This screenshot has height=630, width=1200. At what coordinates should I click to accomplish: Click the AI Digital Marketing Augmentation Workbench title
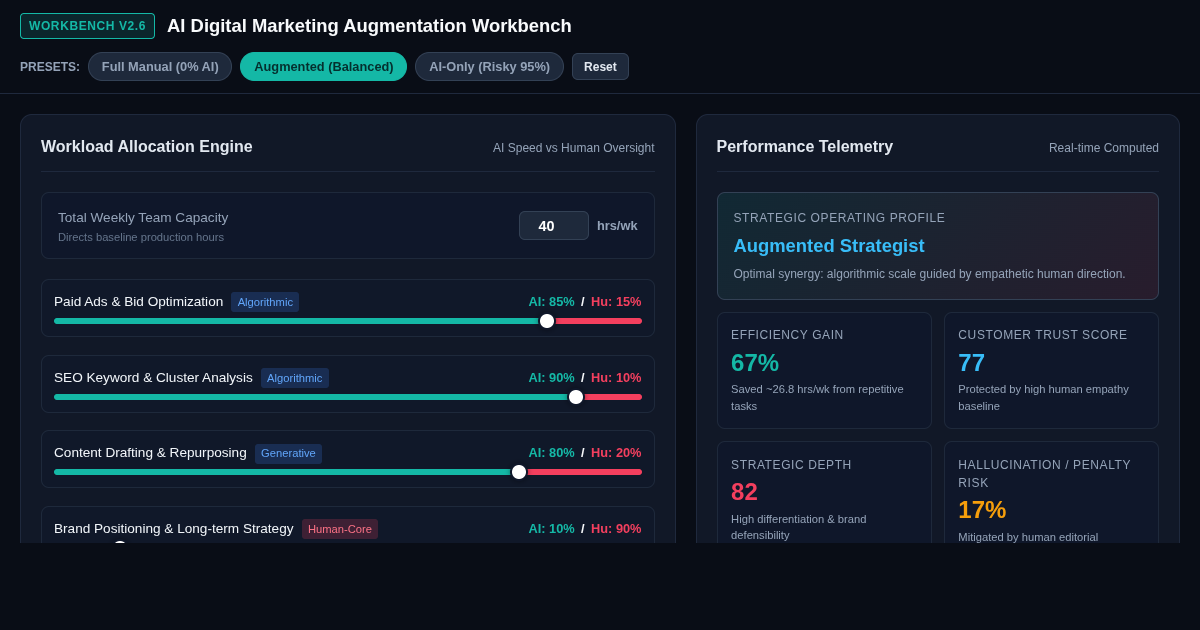(369, 26)
